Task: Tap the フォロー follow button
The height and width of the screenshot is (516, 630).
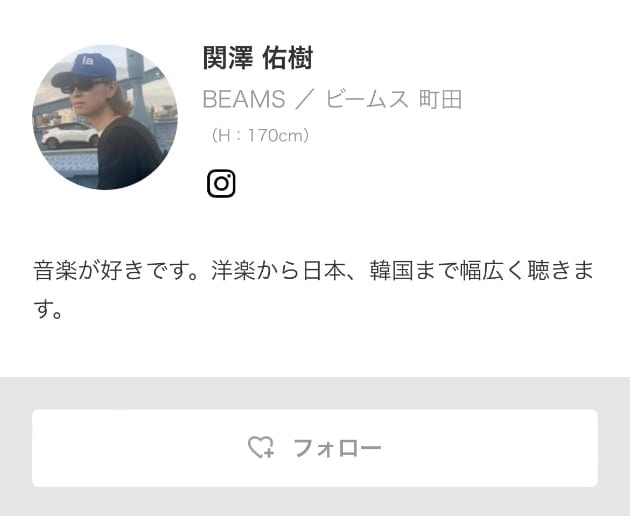Action: pos(315,448)
